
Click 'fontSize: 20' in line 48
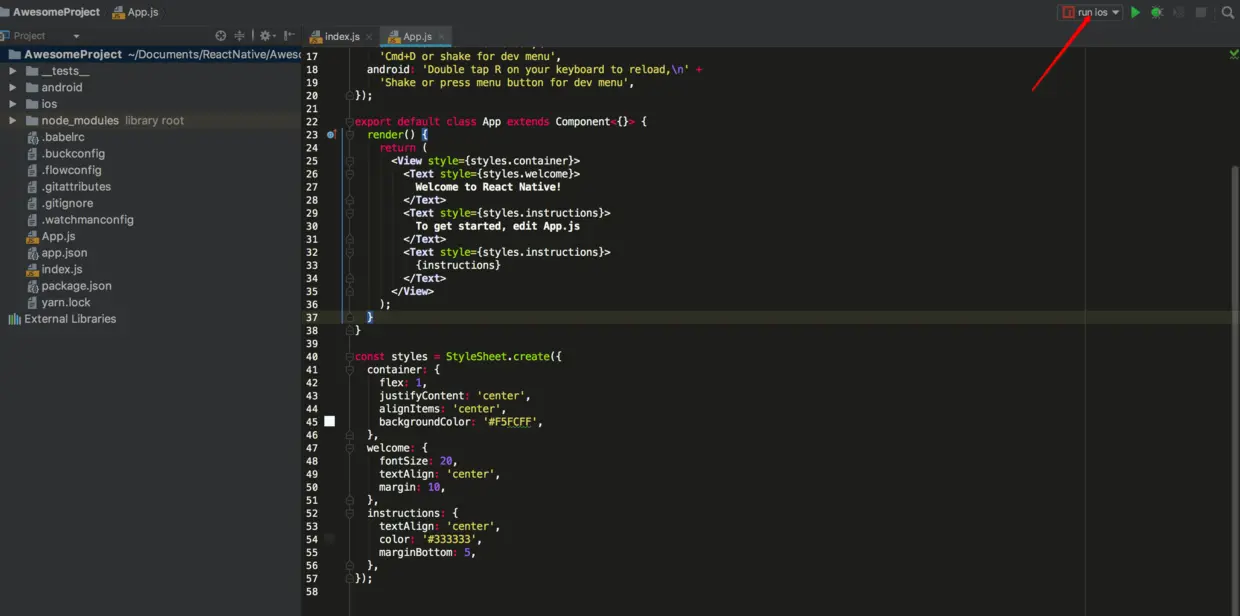pos(418,461)
